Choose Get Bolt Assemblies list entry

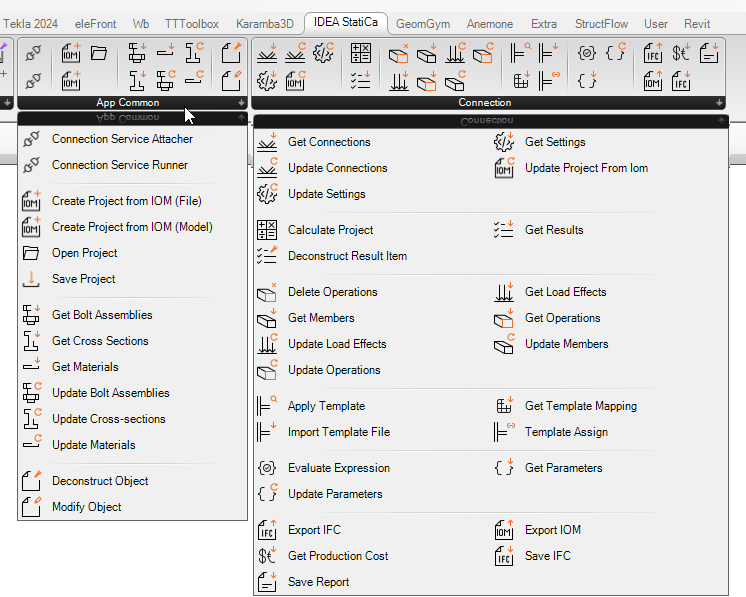102,315
